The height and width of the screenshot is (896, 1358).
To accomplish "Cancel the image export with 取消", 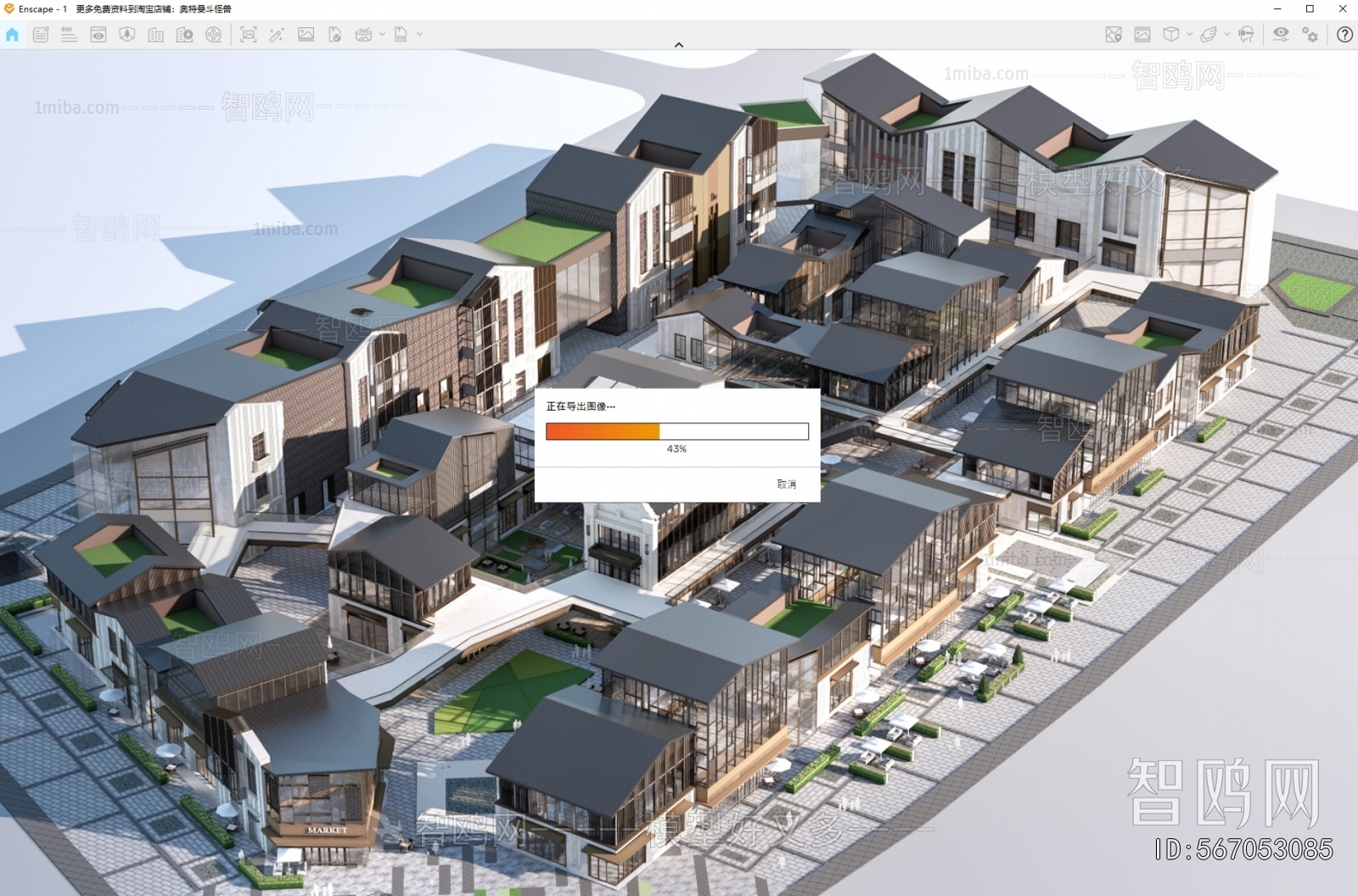I will tap(785, 484).
